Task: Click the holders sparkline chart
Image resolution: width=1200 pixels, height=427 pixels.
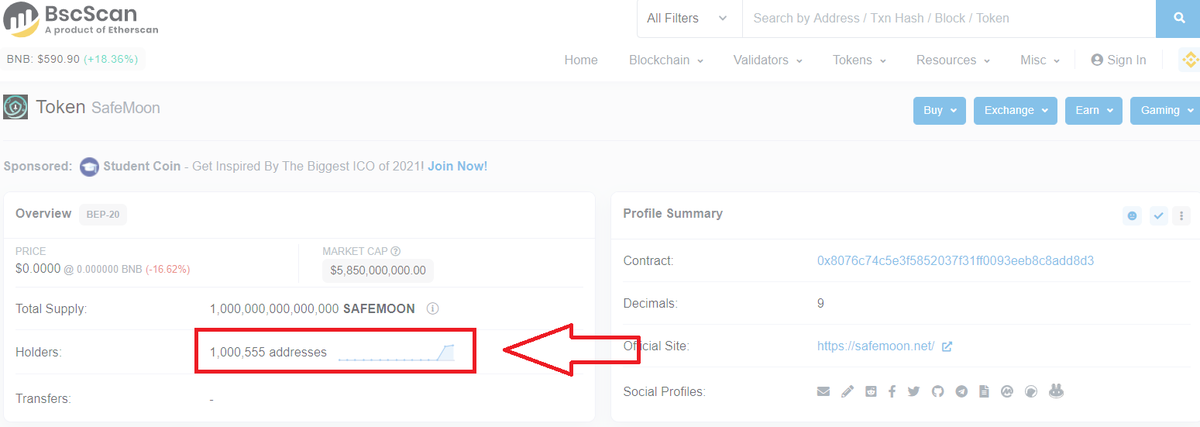Action: point(396,352)
